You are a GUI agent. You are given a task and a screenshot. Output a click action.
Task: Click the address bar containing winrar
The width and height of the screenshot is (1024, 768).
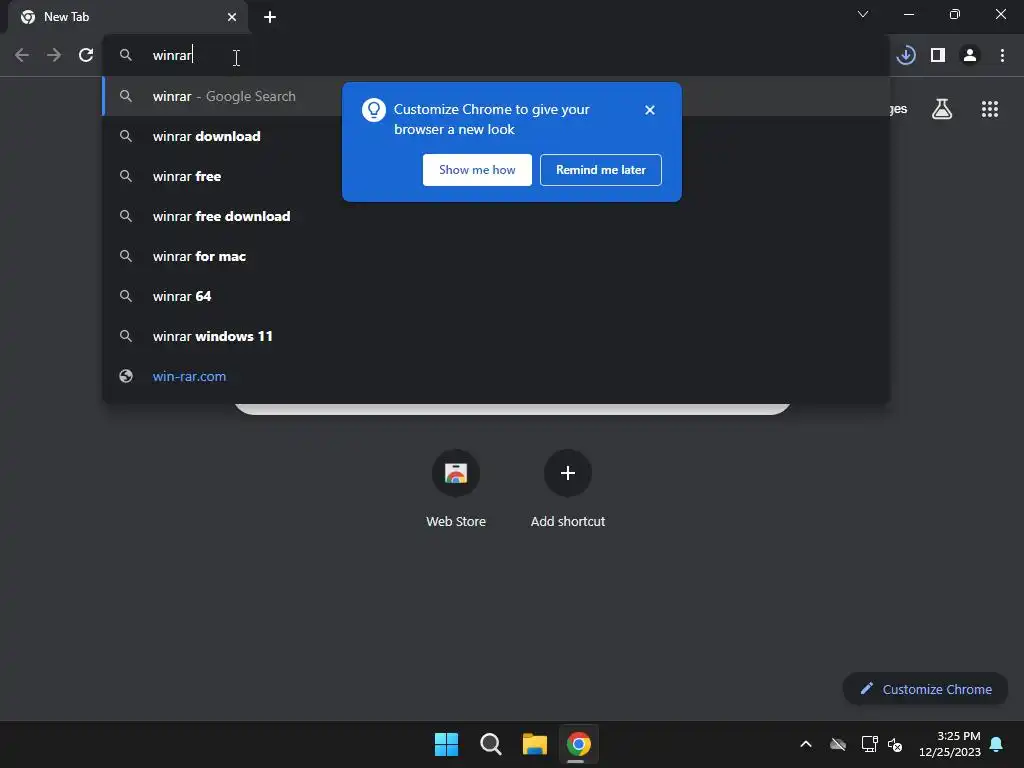[x=496, y=56]
